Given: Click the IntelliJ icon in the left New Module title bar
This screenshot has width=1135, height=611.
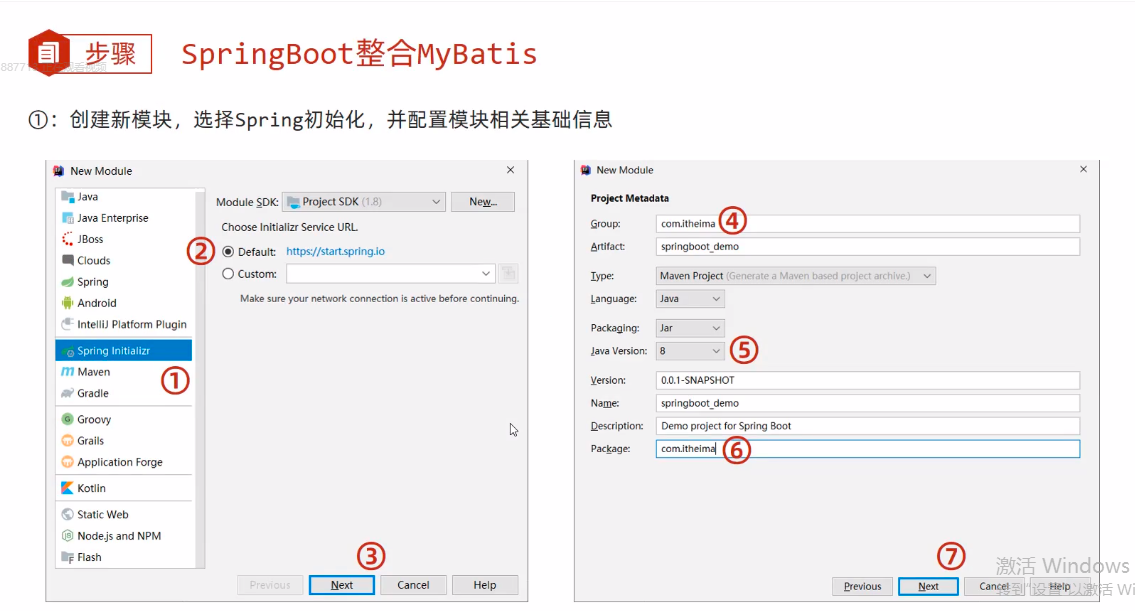Looking at the screenshot, I should [59, 171].
